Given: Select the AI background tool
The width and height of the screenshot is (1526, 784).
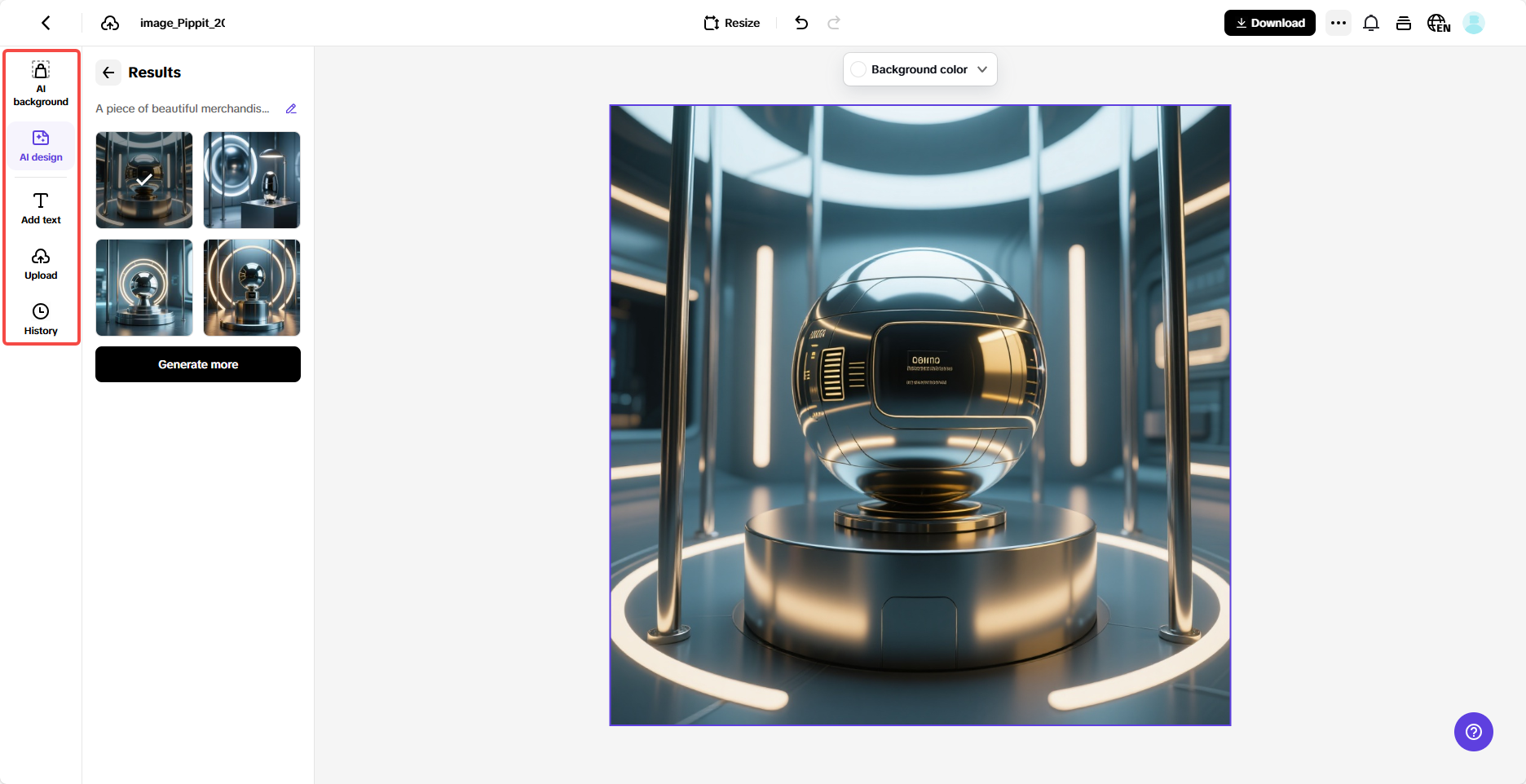Looking at the screenshot, I should click(41, 84).
